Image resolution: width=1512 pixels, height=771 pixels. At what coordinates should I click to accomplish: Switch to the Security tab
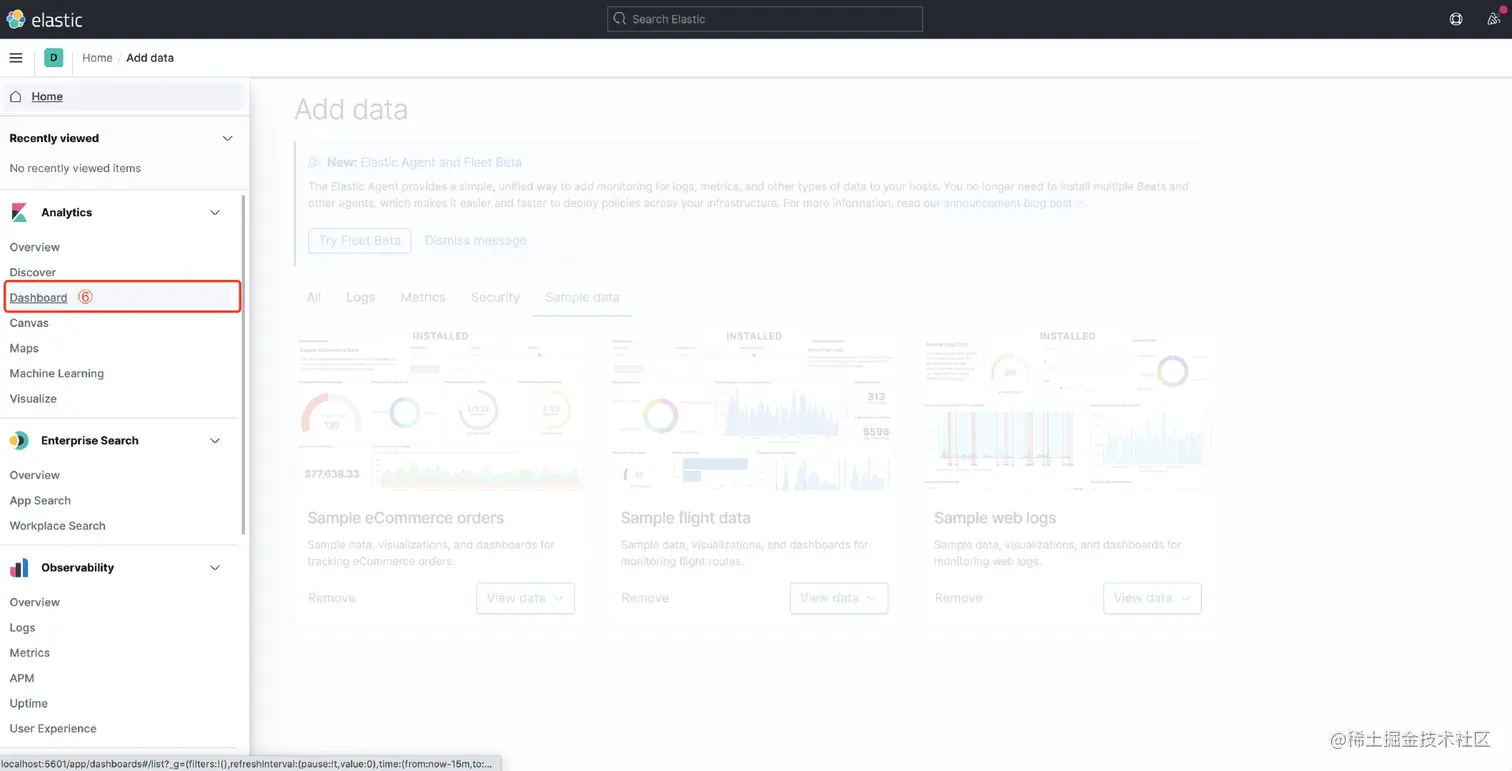495,297
